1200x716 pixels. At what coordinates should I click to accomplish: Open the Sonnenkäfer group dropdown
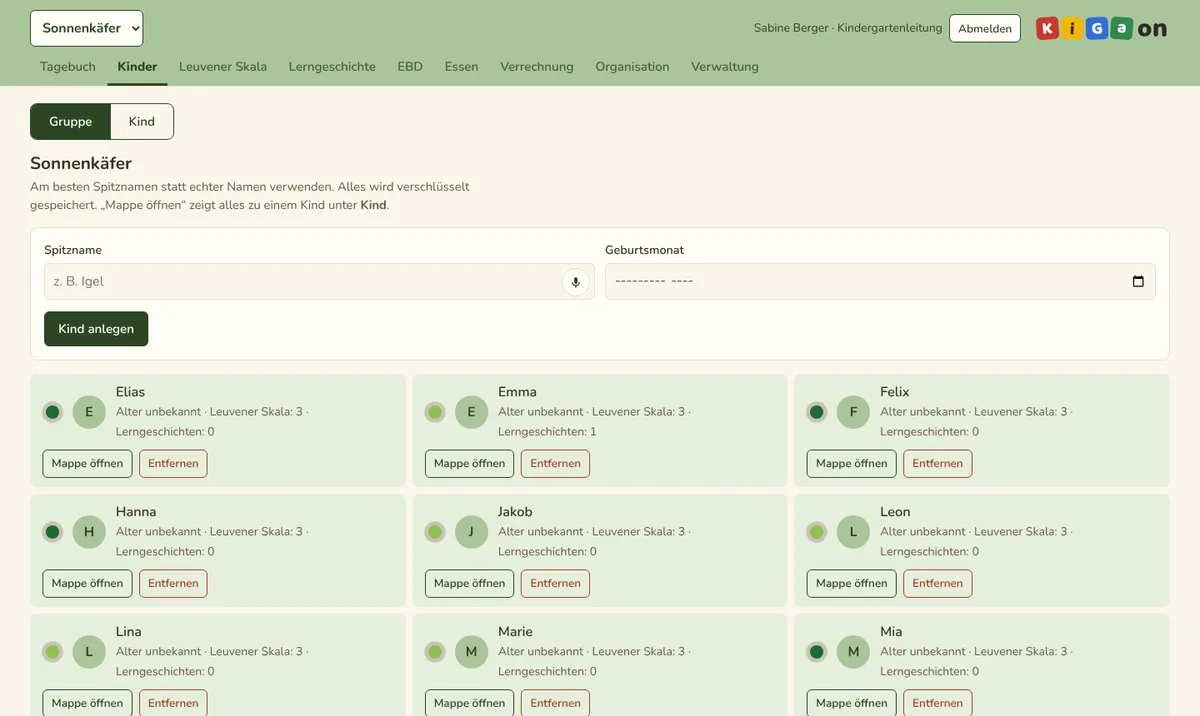point(87,28)
